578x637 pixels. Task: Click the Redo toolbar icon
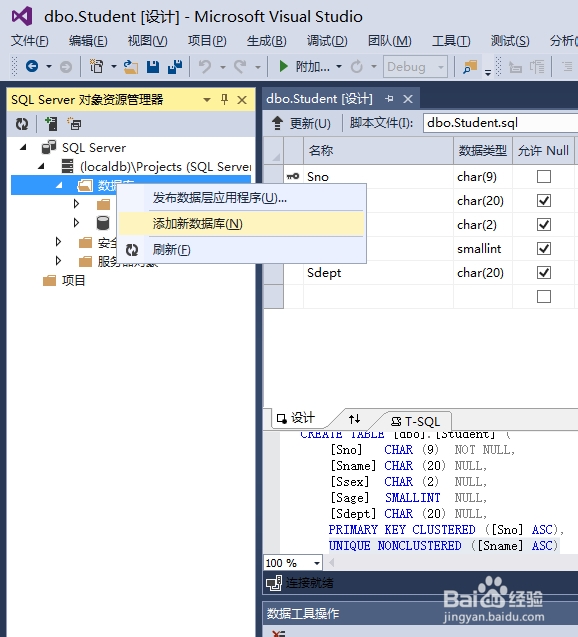coord(240,66)
